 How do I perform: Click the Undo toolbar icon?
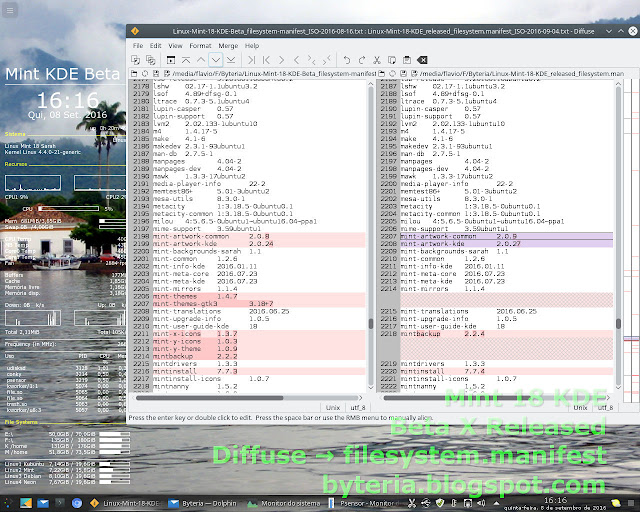347,60
